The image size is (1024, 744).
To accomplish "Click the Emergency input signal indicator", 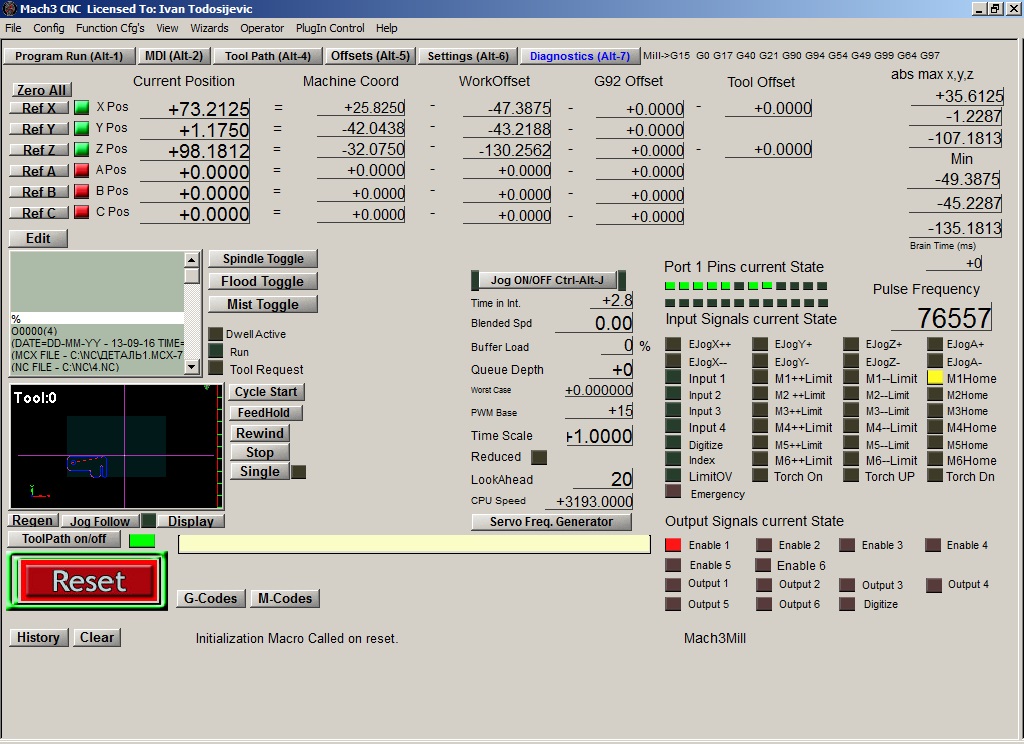I will (673, 492).
